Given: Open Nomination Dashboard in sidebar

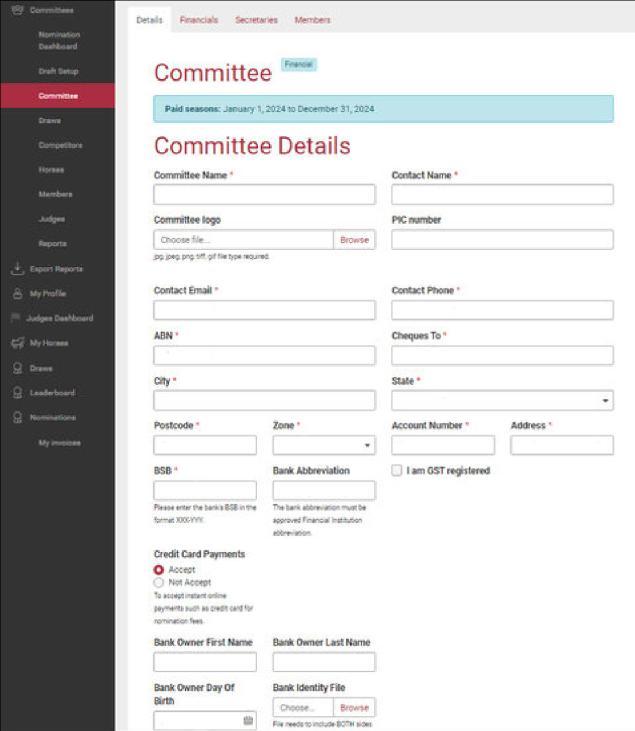Looking at the screenshot, I should pos(59,41).
